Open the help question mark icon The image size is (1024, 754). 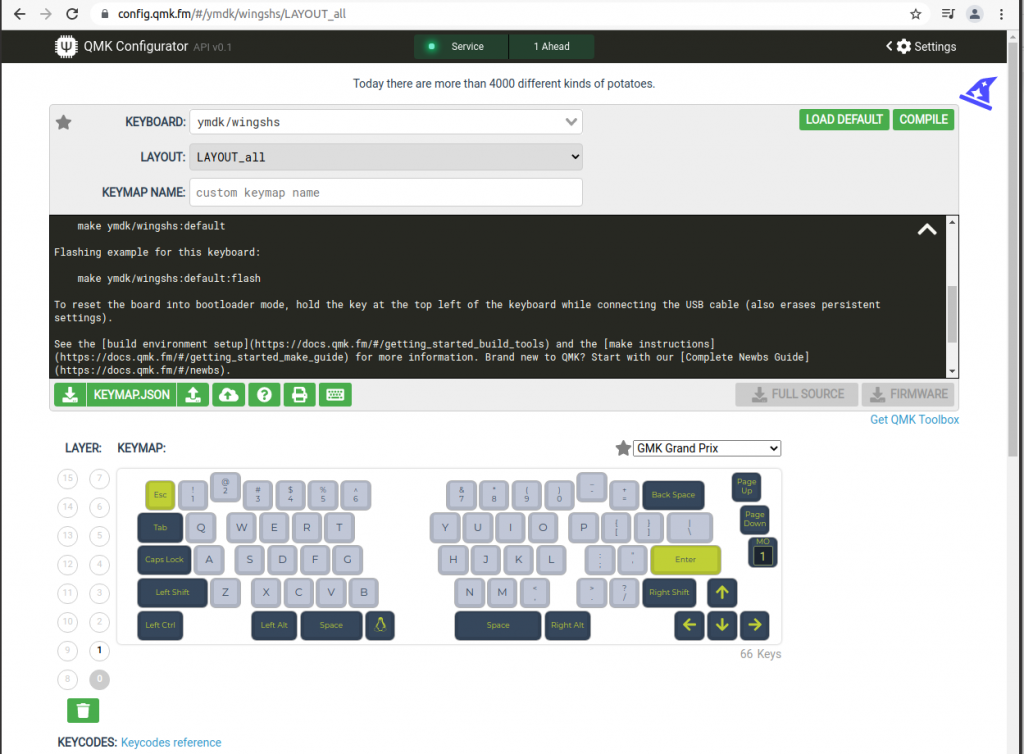click(264, 395)
